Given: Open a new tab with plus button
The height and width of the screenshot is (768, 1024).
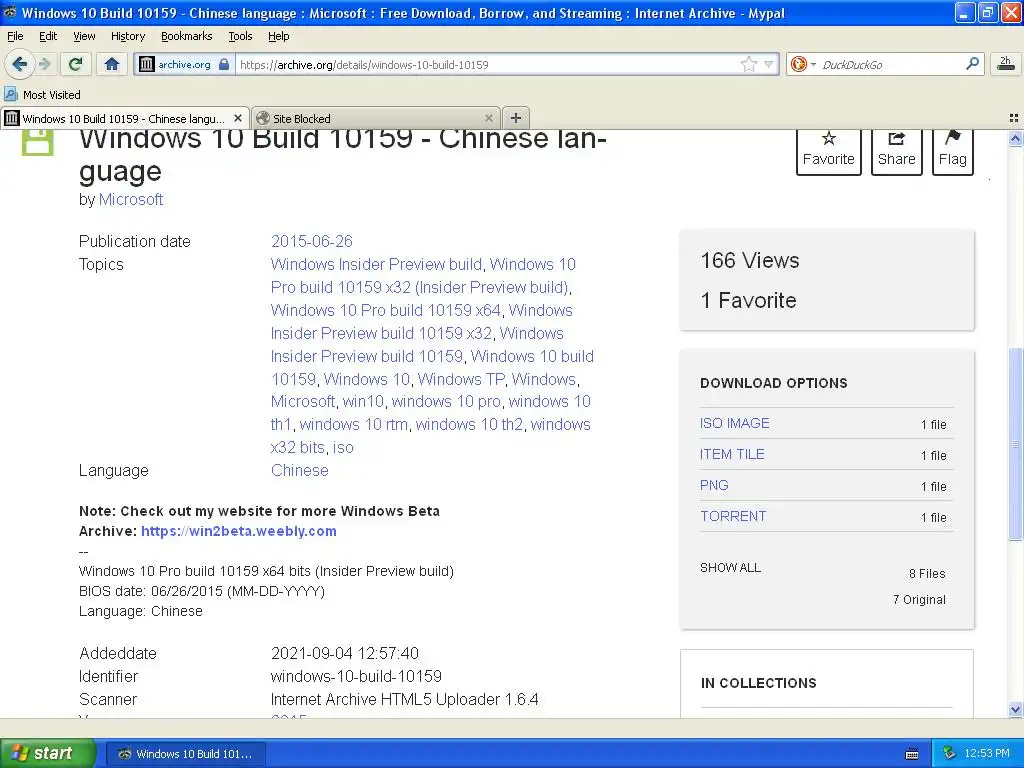Looking at the screenshot, I should 515,118.
